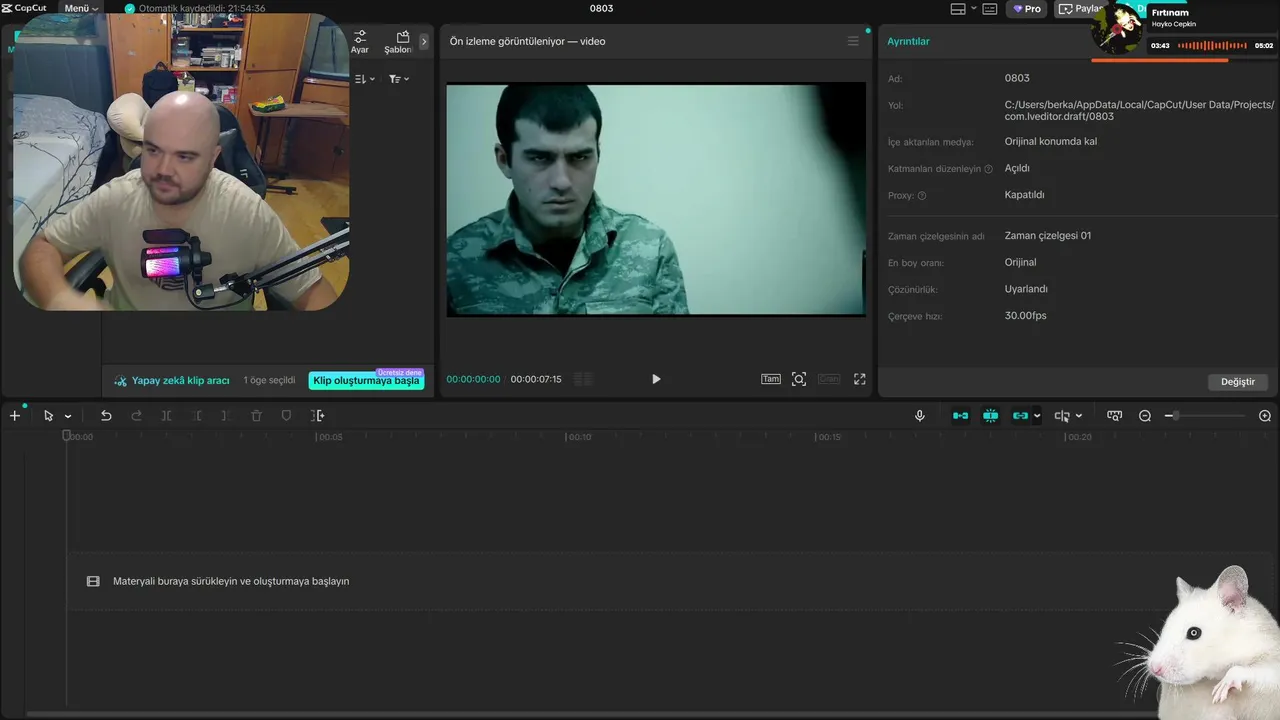The image size is (1280, 720).
Task: Open the timeline ruler search tool
Action: (x=1115, y=416)
